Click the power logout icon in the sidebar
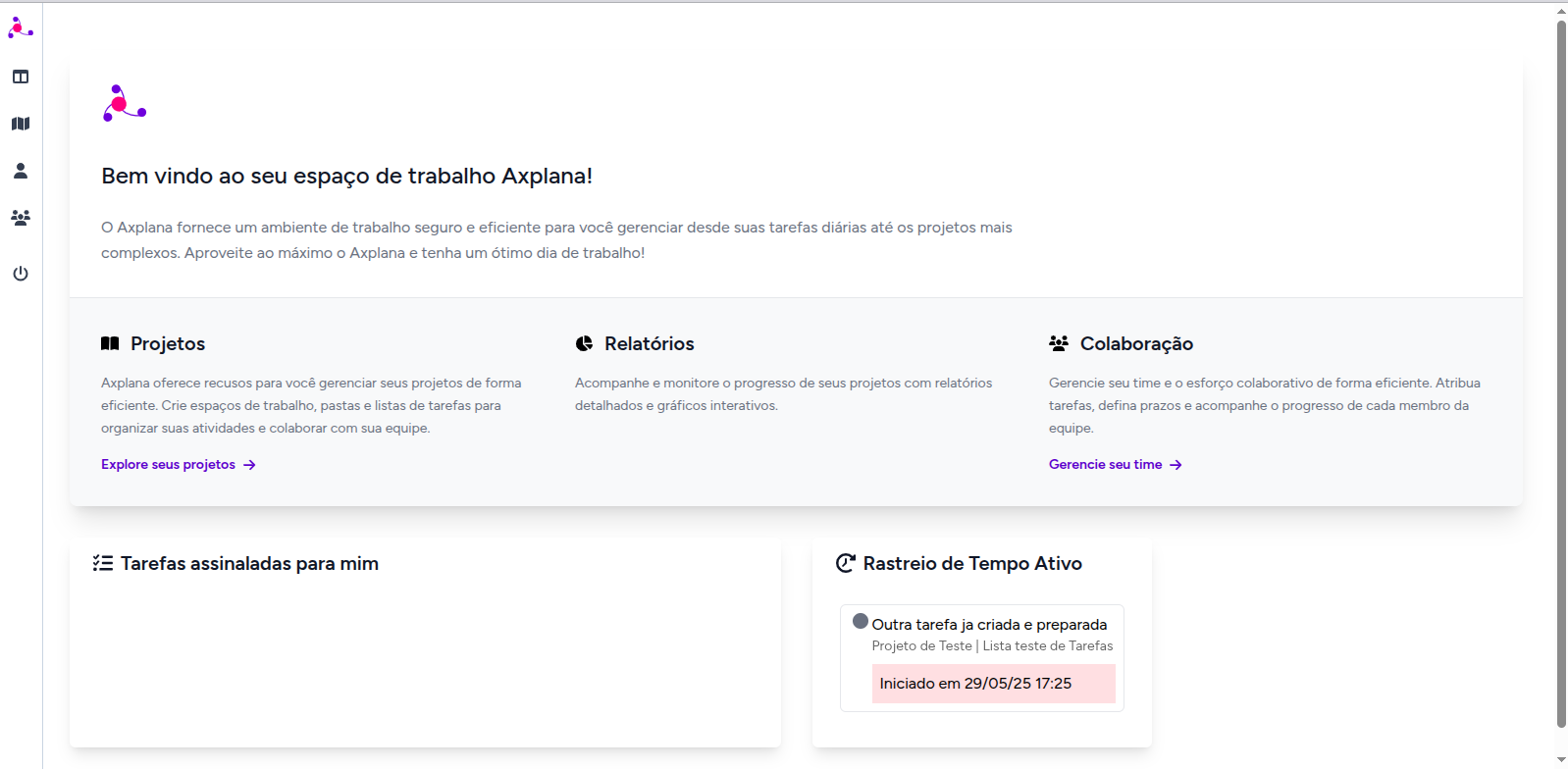Screen dimensions: 1568x770 point(21,274)
